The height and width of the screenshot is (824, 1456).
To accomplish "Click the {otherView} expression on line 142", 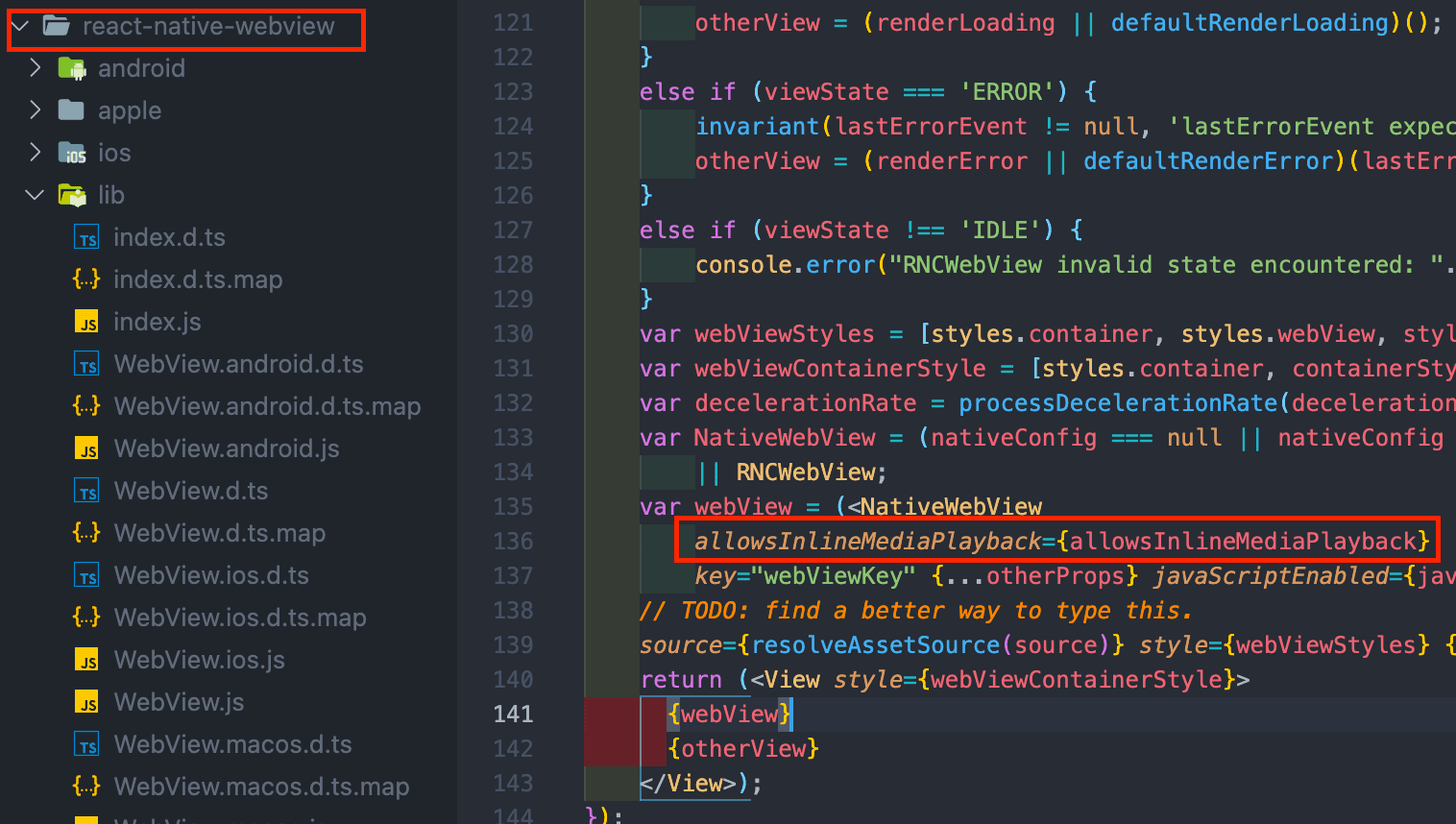I will click(x=743, y=748).
